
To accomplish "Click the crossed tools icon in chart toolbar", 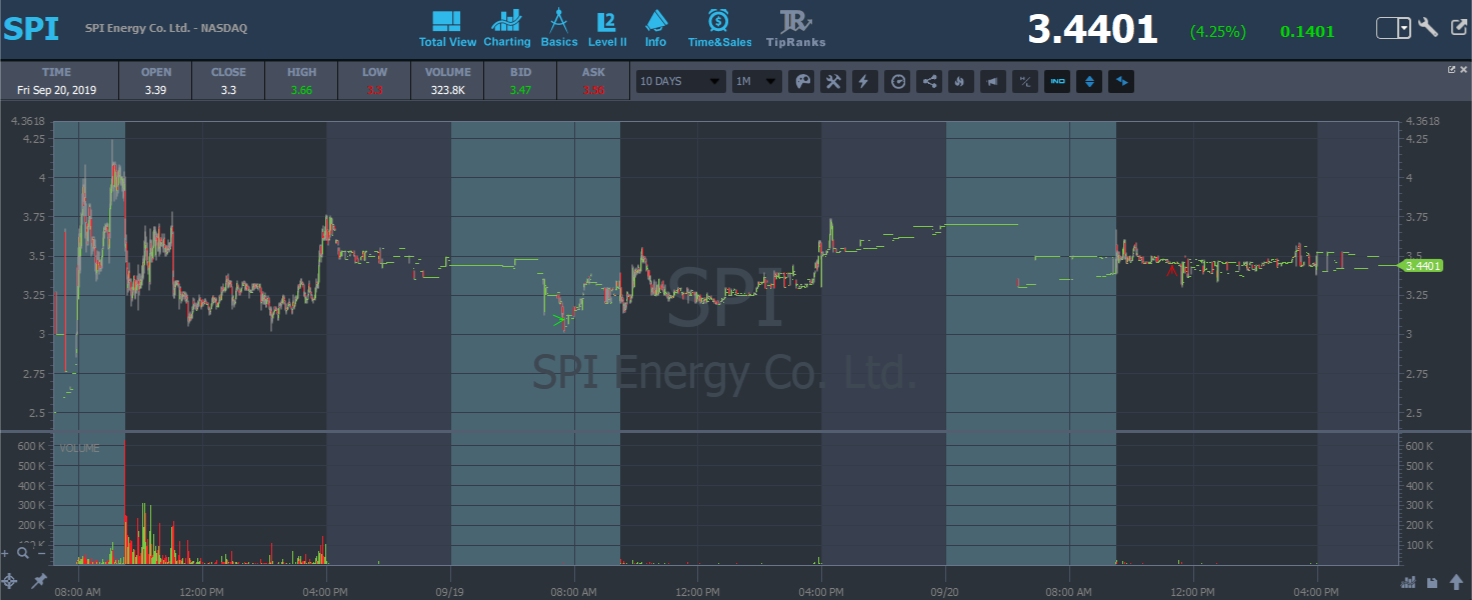I will pyautogui.click(x=833, y=82).
